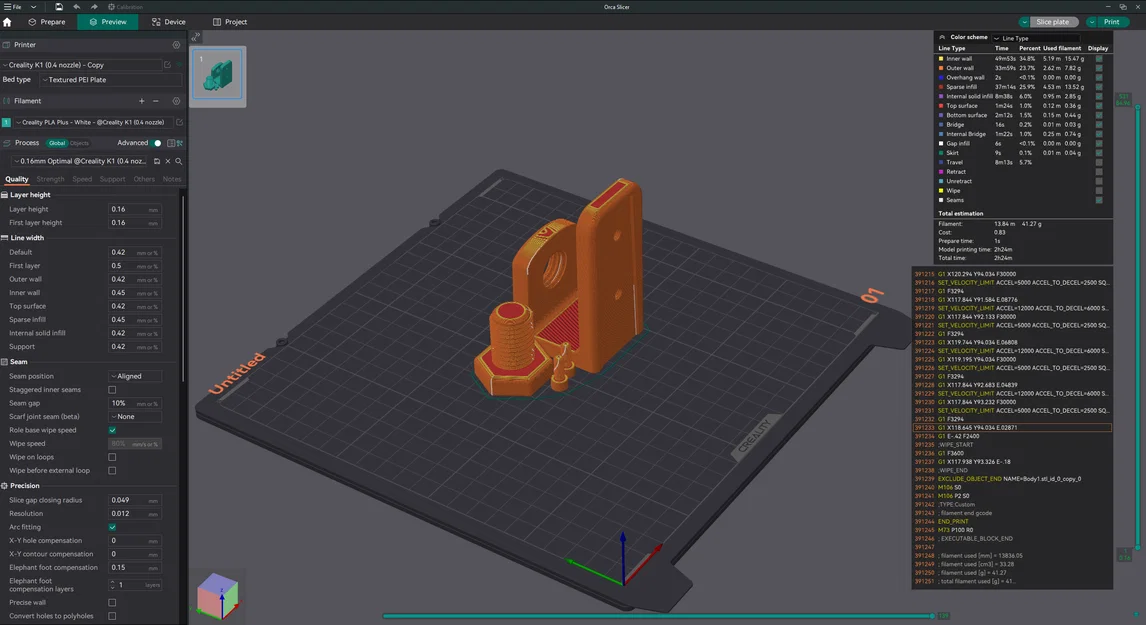Enable the Precise wall checkbox
Viewport: 1146px width, 625px height.
pos(112,602)
